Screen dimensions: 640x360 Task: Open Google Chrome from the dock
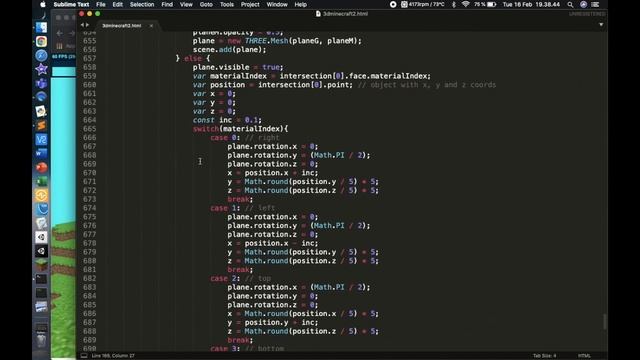(x=41, y=42)
